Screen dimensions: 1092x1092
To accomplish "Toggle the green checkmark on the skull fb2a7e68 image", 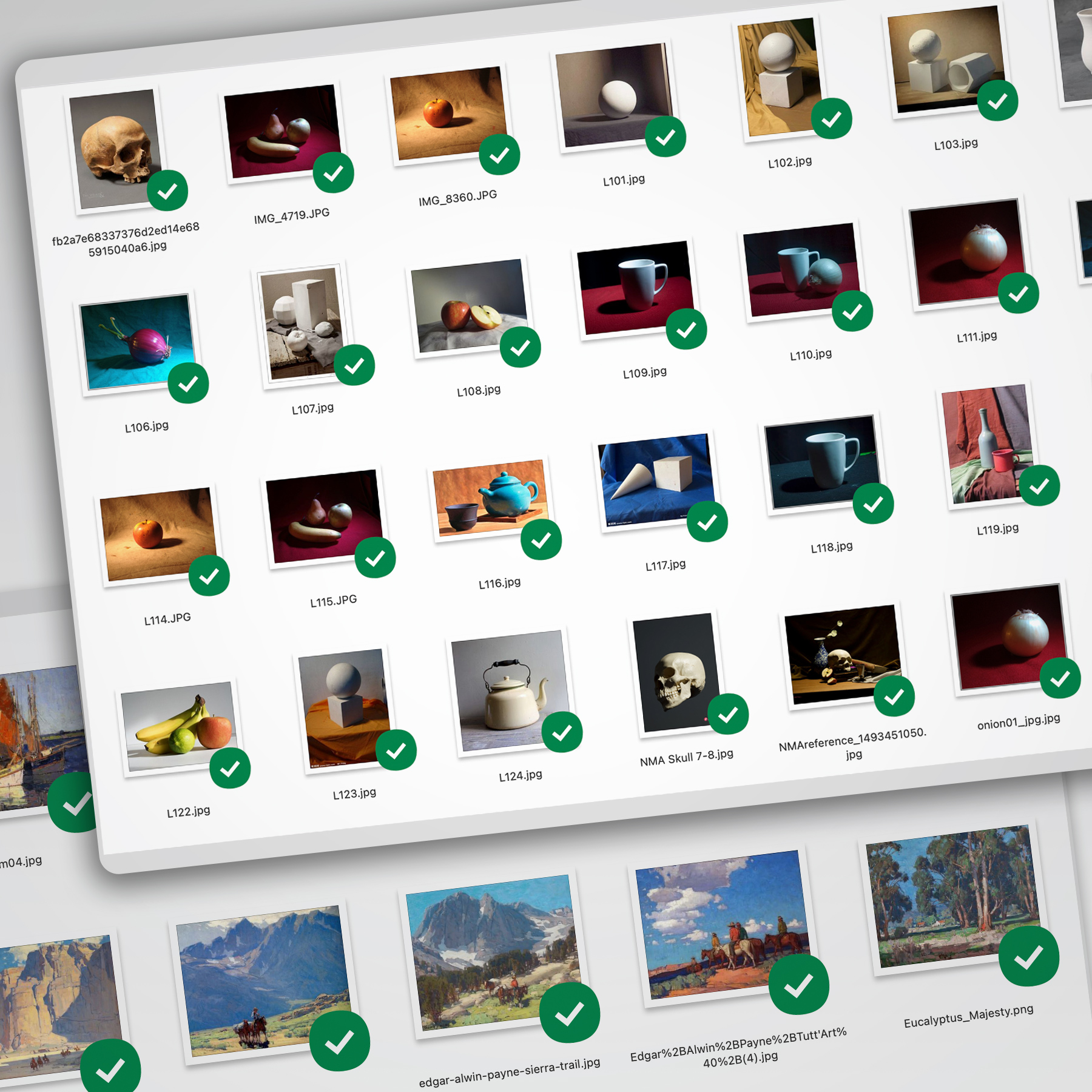I will pos(167,191).
